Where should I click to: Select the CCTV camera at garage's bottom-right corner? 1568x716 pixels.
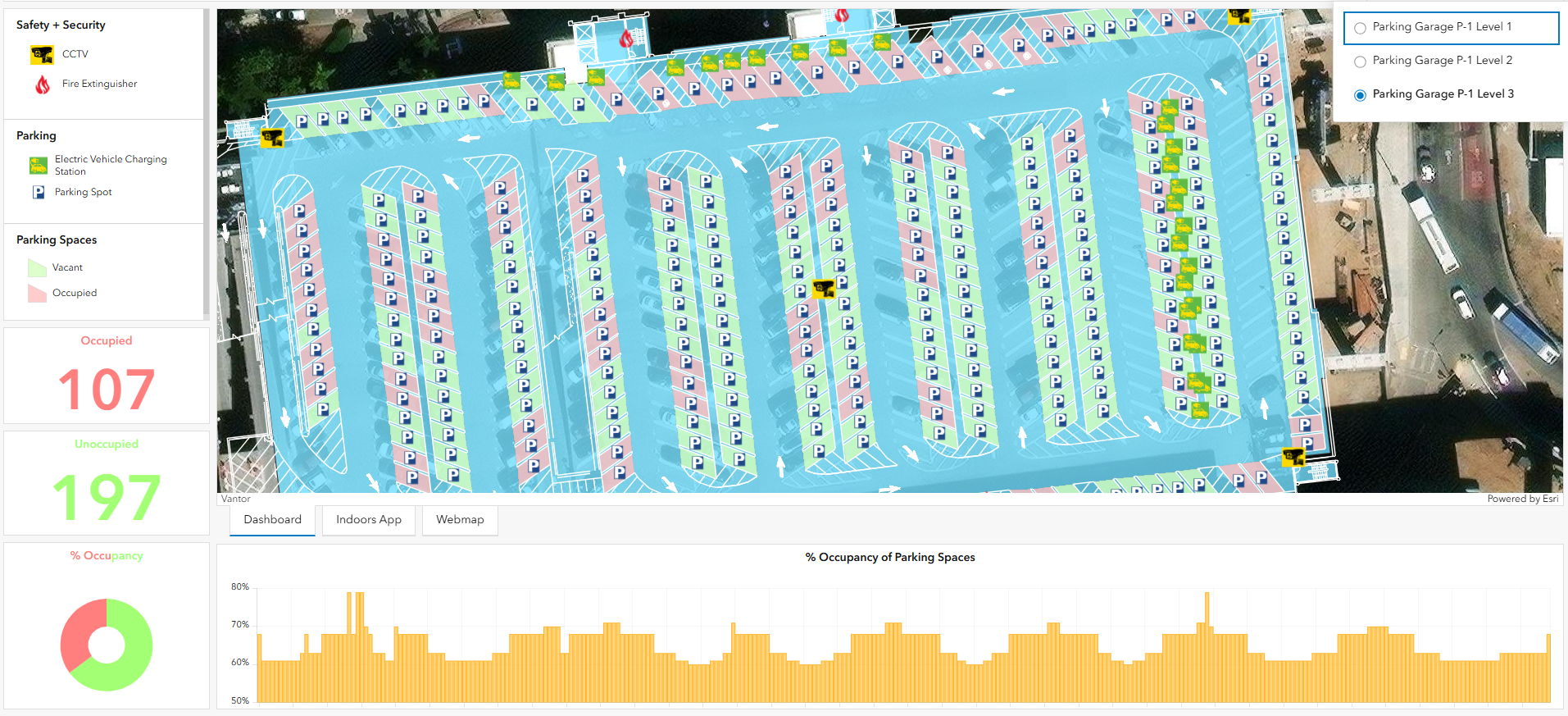click(x=1293, y=457)
